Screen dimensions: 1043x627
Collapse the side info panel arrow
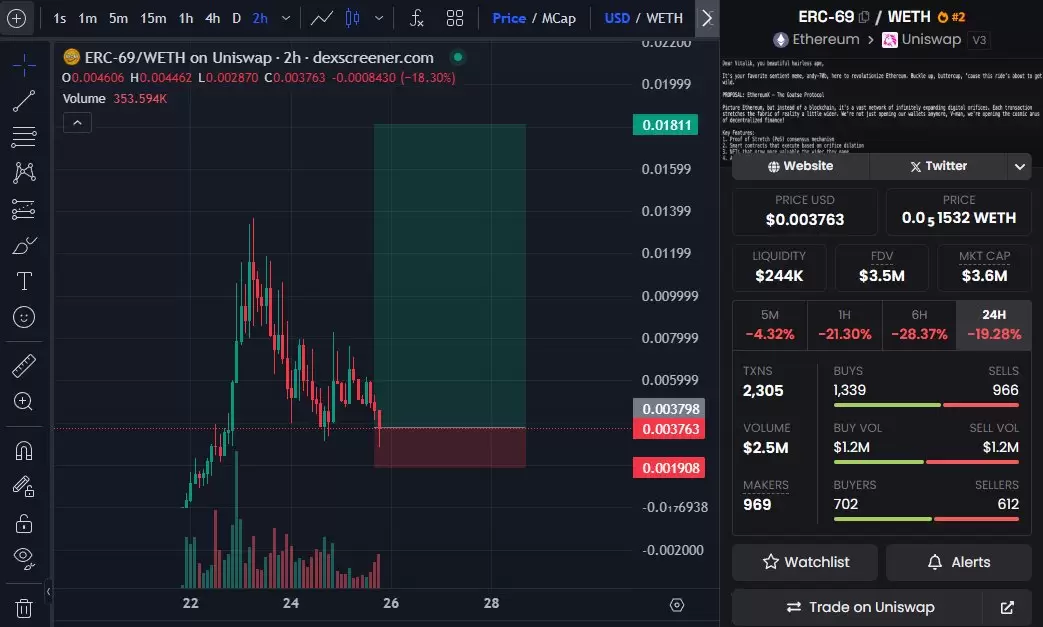[707, 18]
